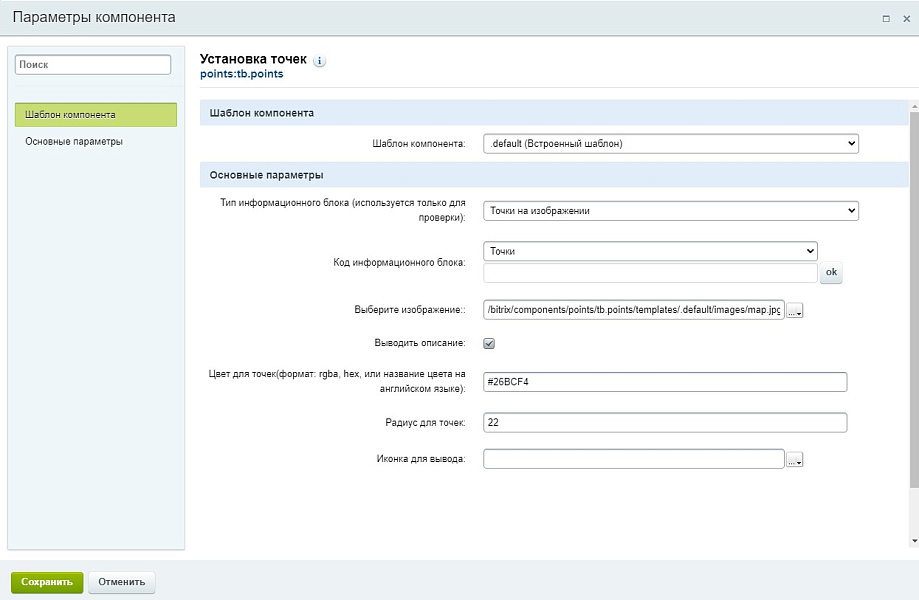Click the image path input field
This screenshot has height=600, width=919.
coord(633,310)
